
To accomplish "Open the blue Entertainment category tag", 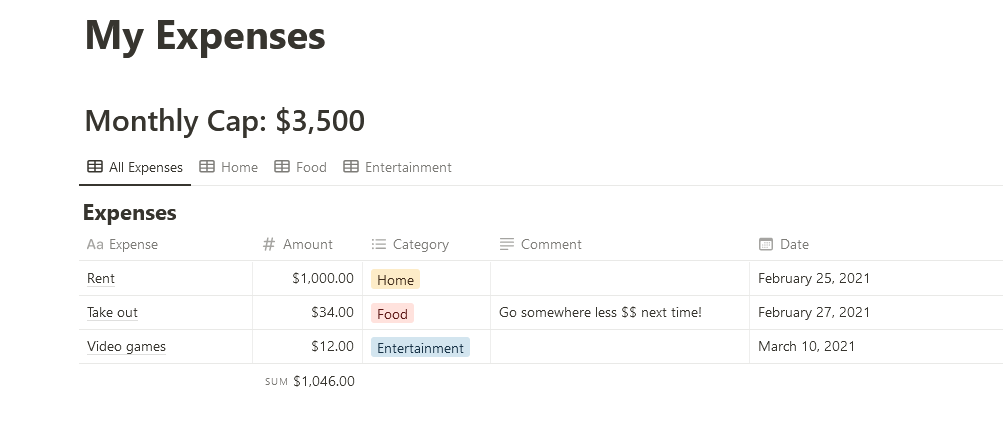I will tap(420, 348).
